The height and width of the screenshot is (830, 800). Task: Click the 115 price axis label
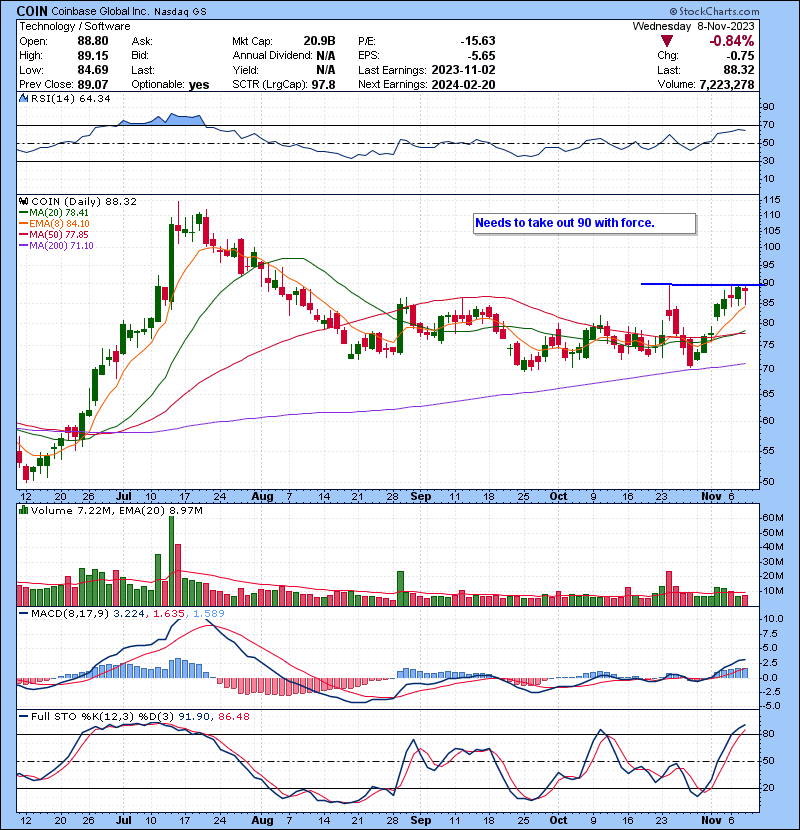tap(771, 200)
